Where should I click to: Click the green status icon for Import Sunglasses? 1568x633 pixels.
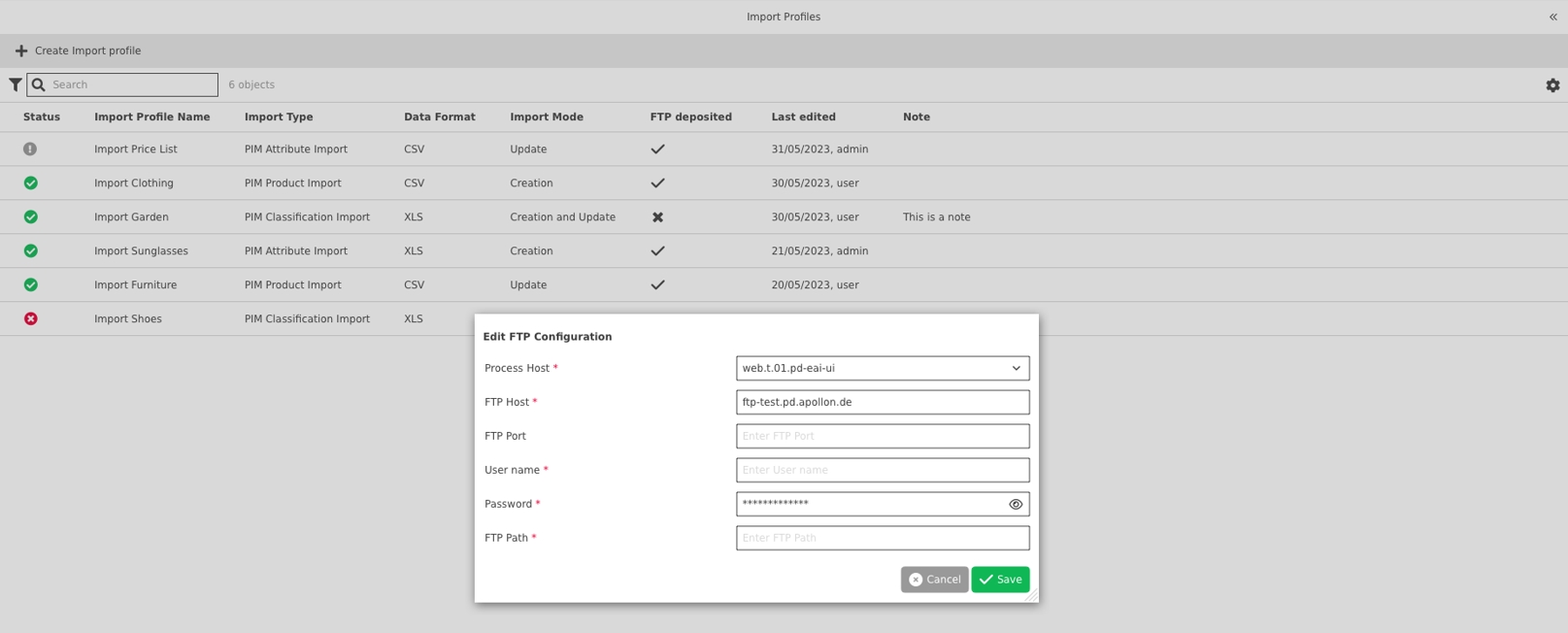coord(31,250)
